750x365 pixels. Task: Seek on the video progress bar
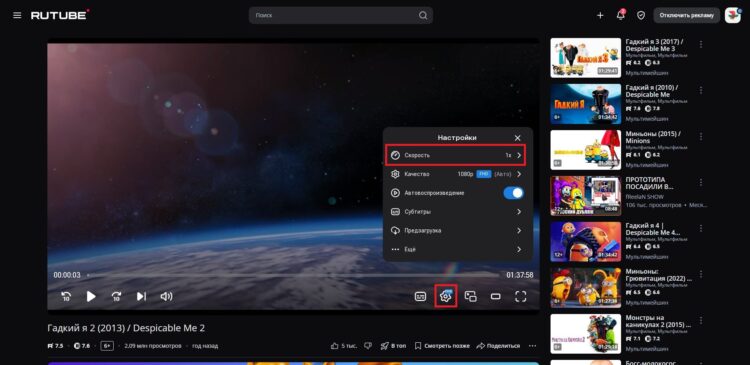(293, 275)
